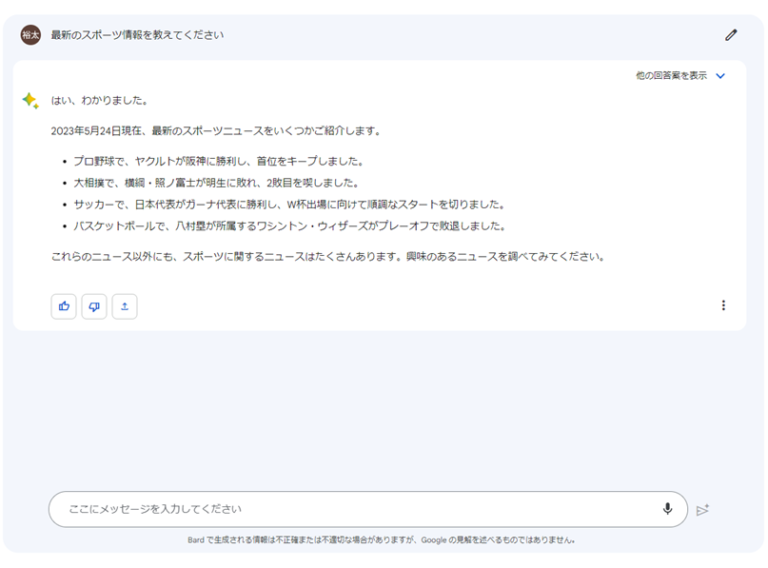
Task: Click the bullet about バスケットボール 八村塁
Action: pyautogui.click(x=289, y=226)
